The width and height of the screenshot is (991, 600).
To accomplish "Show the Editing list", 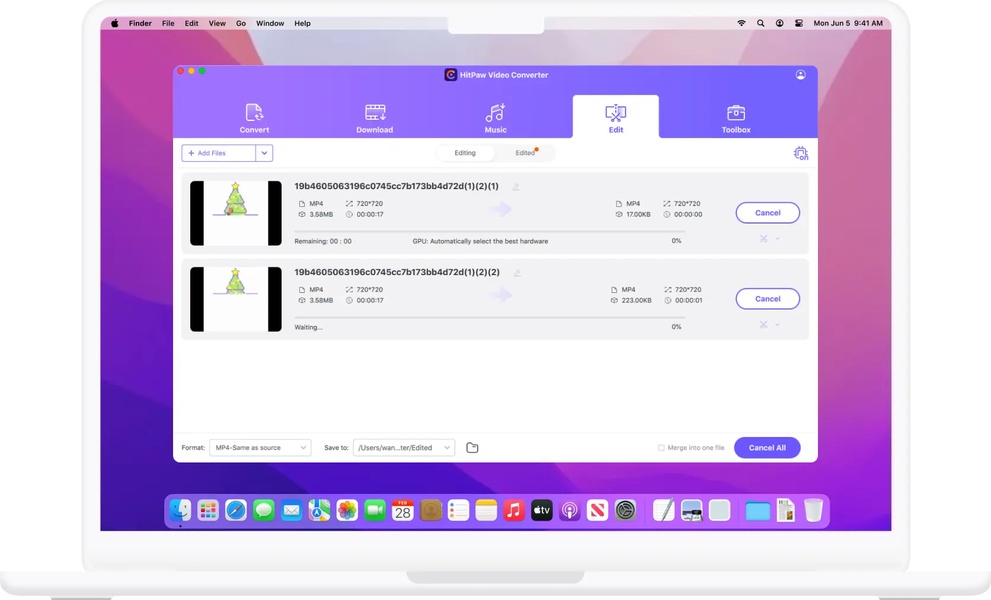I will pyautogui.click(x=465, y=153).
